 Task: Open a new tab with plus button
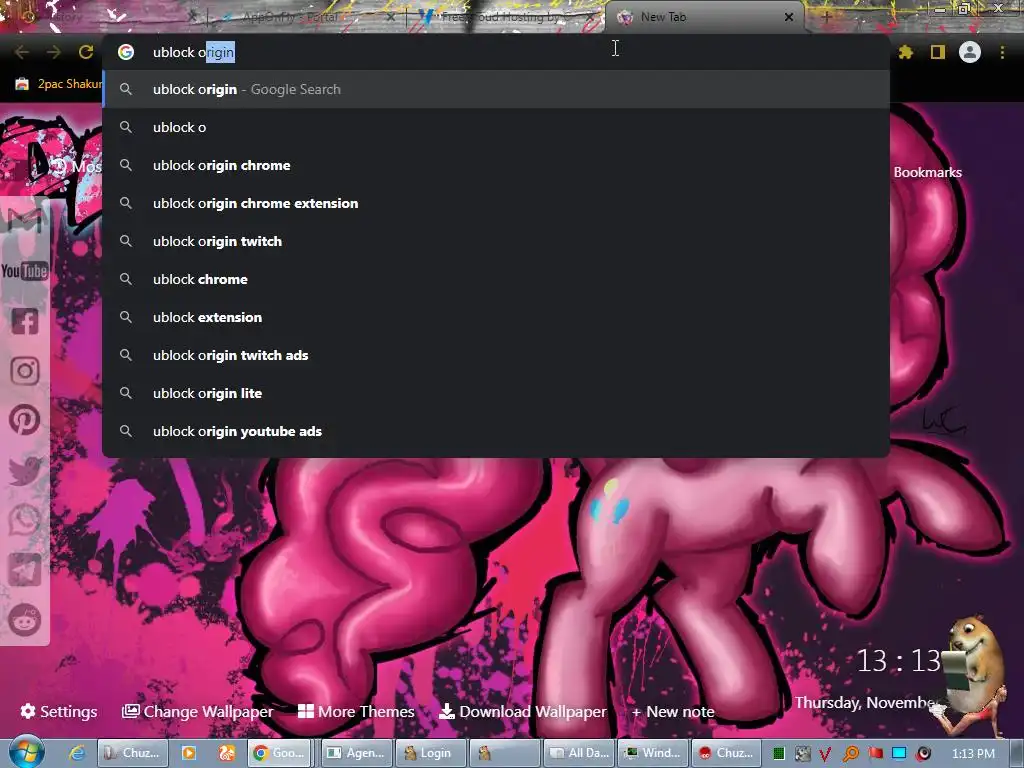coord(826,18)
